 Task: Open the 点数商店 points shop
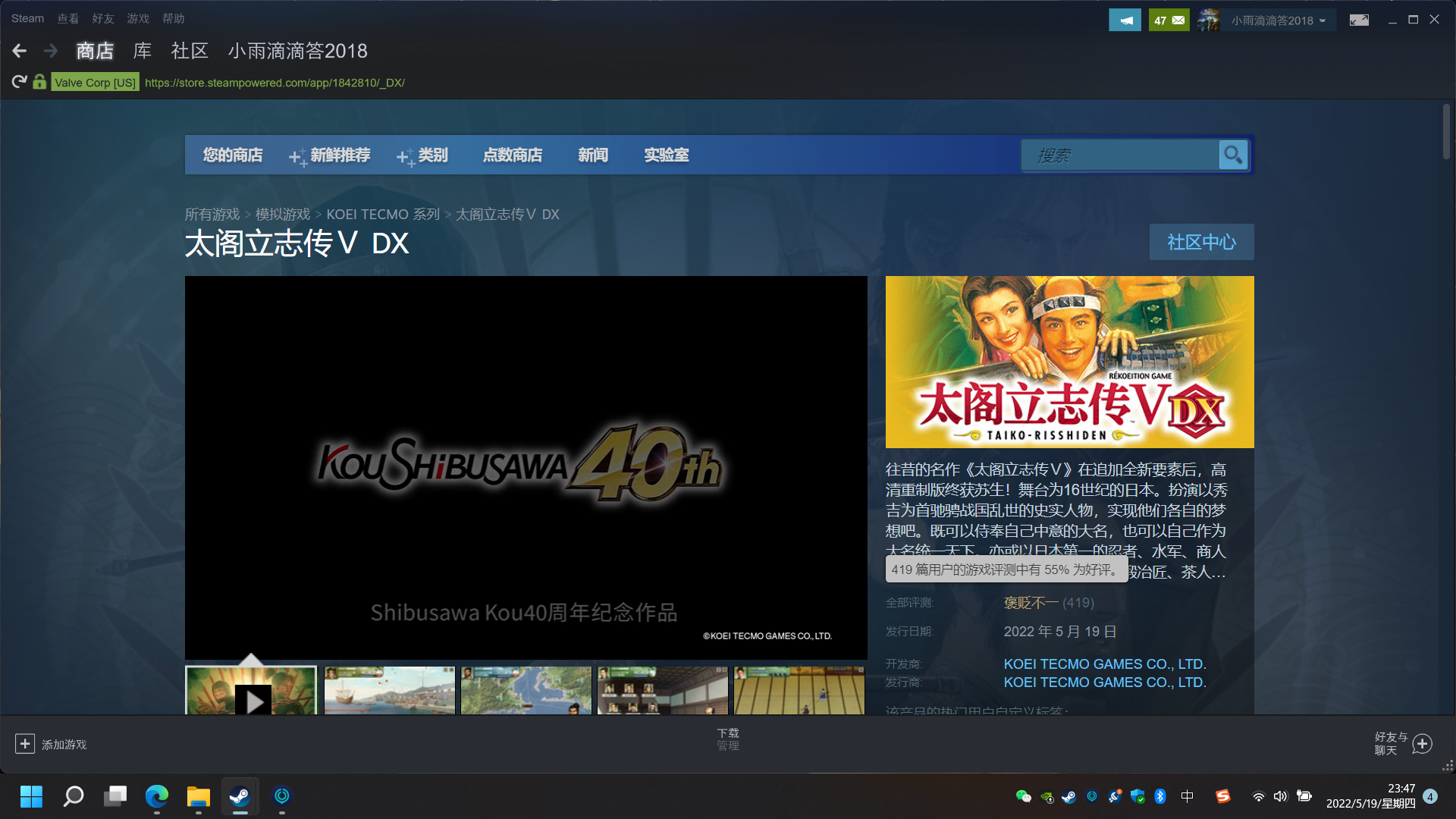(x=513, y=155)
